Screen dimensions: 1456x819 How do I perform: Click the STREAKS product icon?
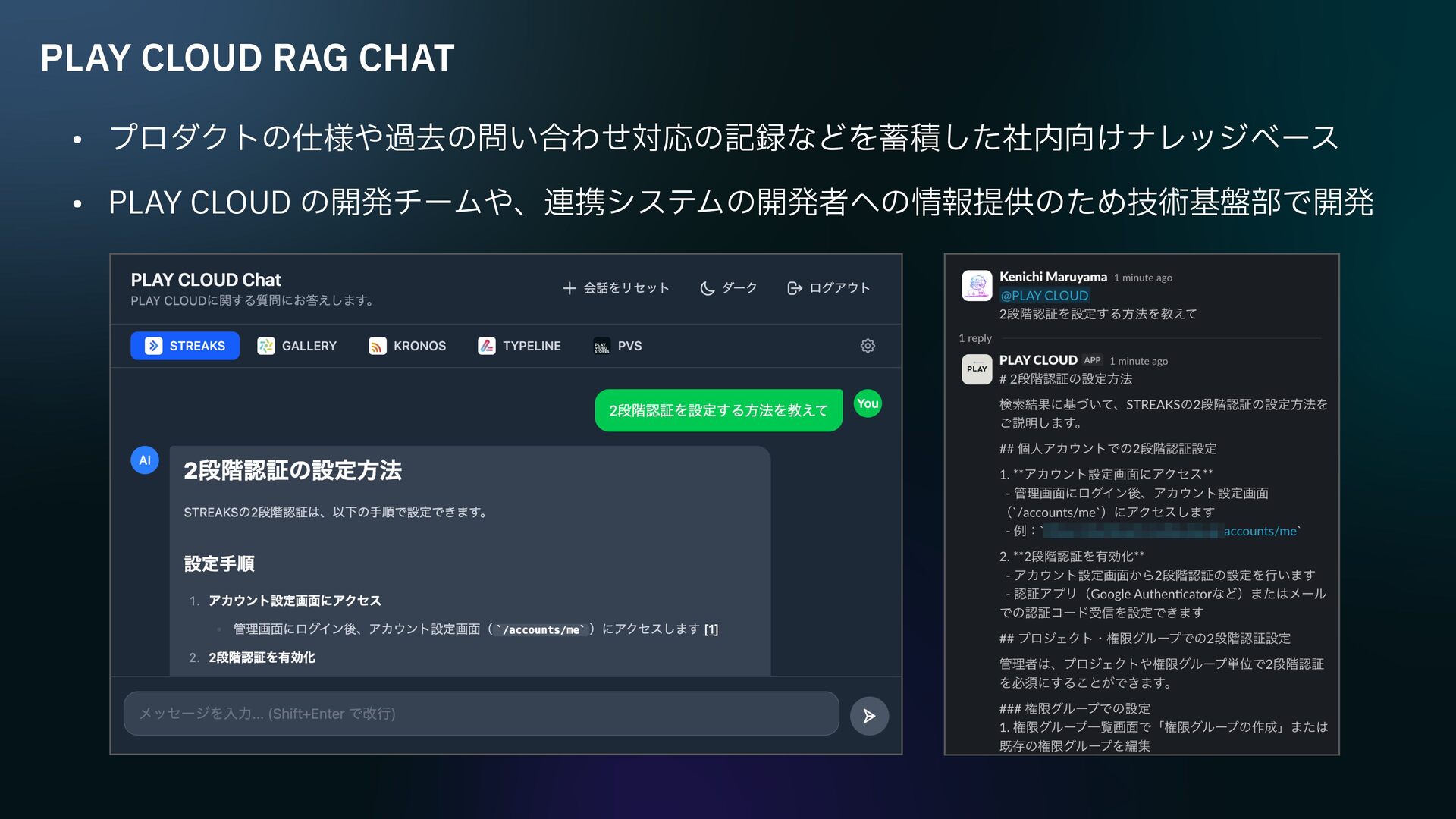pyautogui.click(x=154, y=346)
